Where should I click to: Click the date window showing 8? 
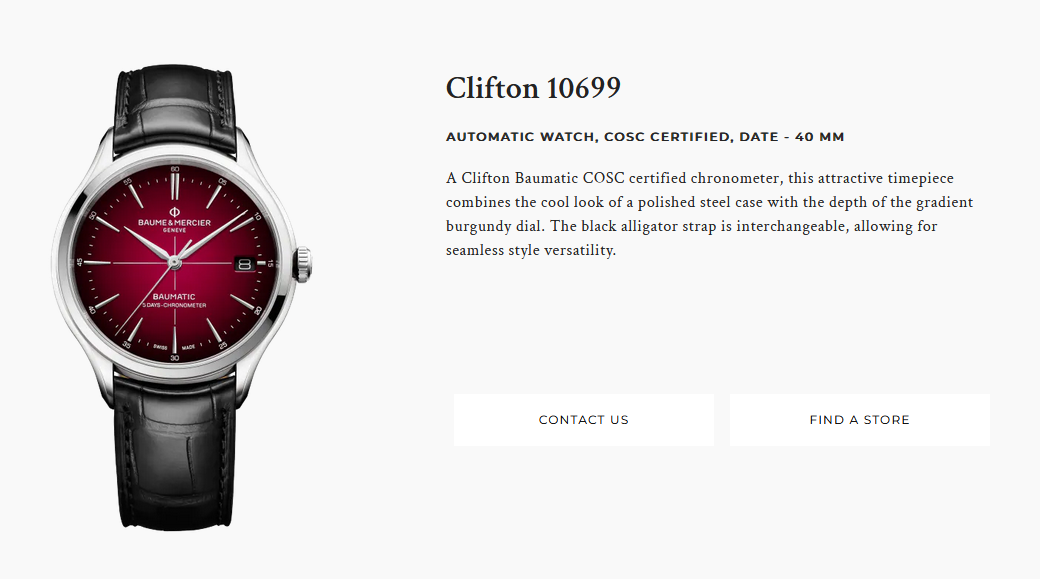[x=244, y=264]
